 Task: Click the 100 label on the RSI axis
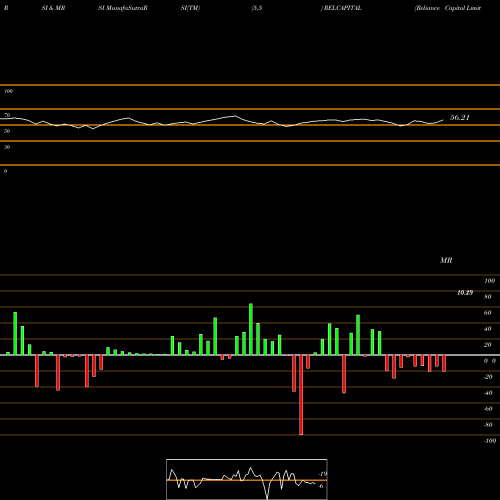[x=8, y=91]
